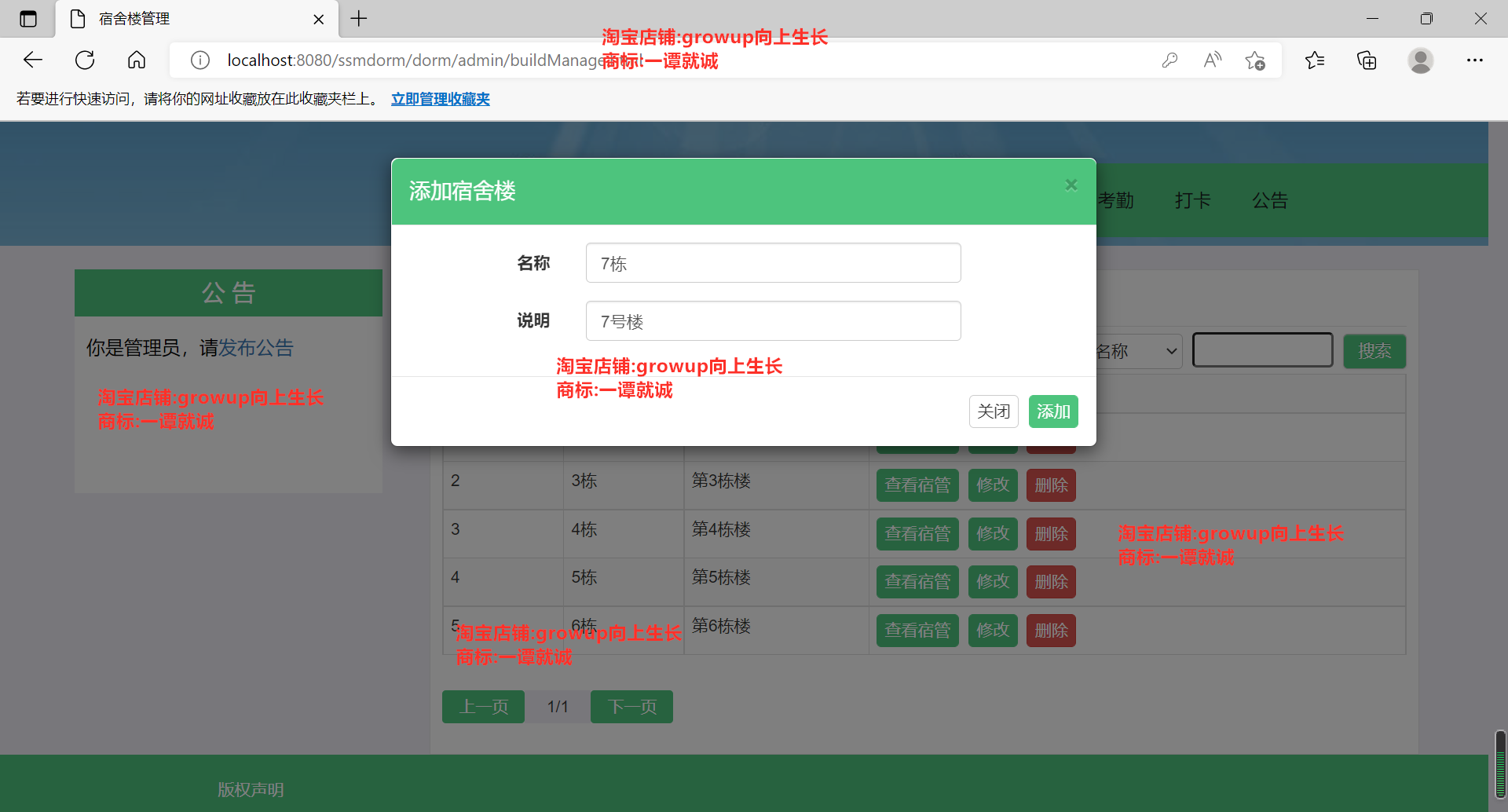Click 删除 for 4栋 row
Screen dimensions: 1508x812
(1051, 534)
